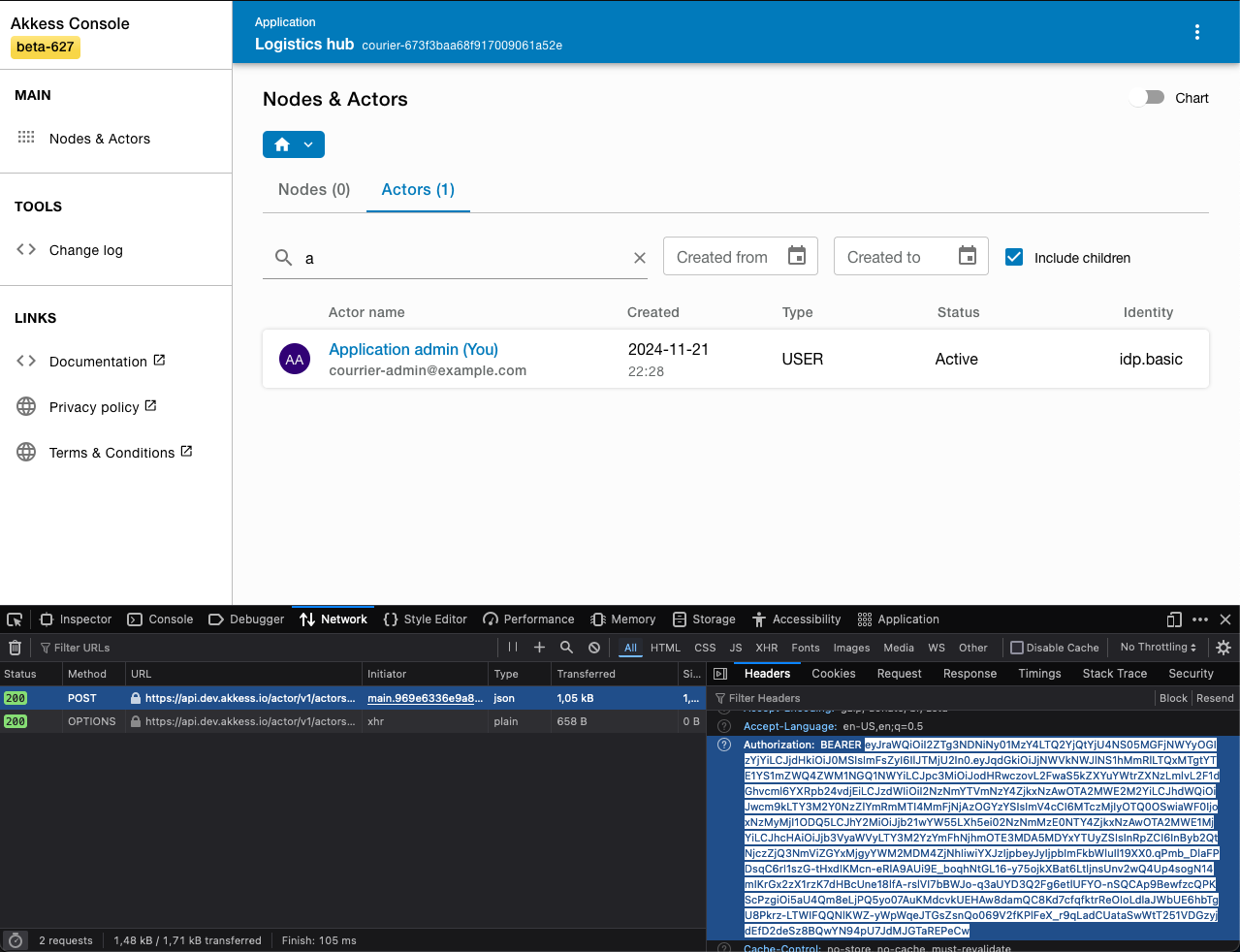Viewport: 1240px width, 952px height.
Task: Open the application options three-dot menu
Action: (1197, 32)
